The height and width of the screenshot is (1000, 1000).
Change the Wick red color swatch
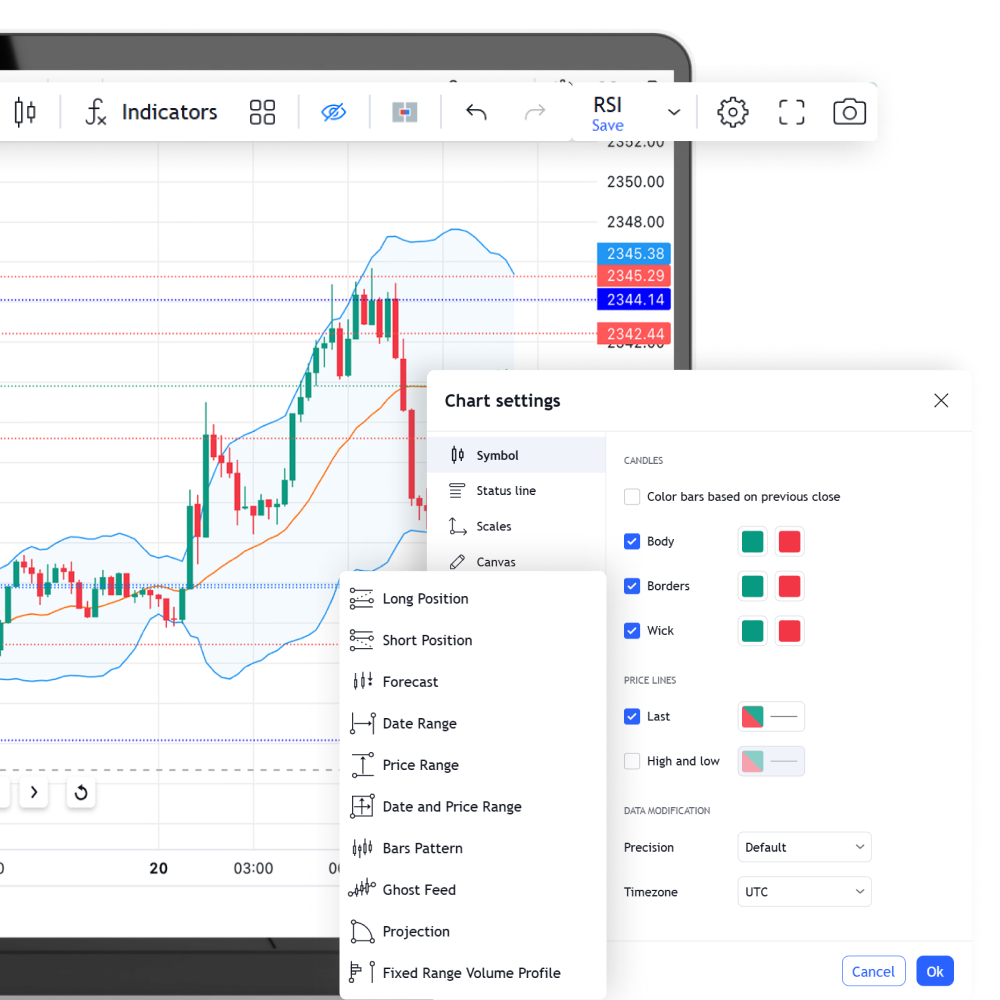[x=790, y=631]
